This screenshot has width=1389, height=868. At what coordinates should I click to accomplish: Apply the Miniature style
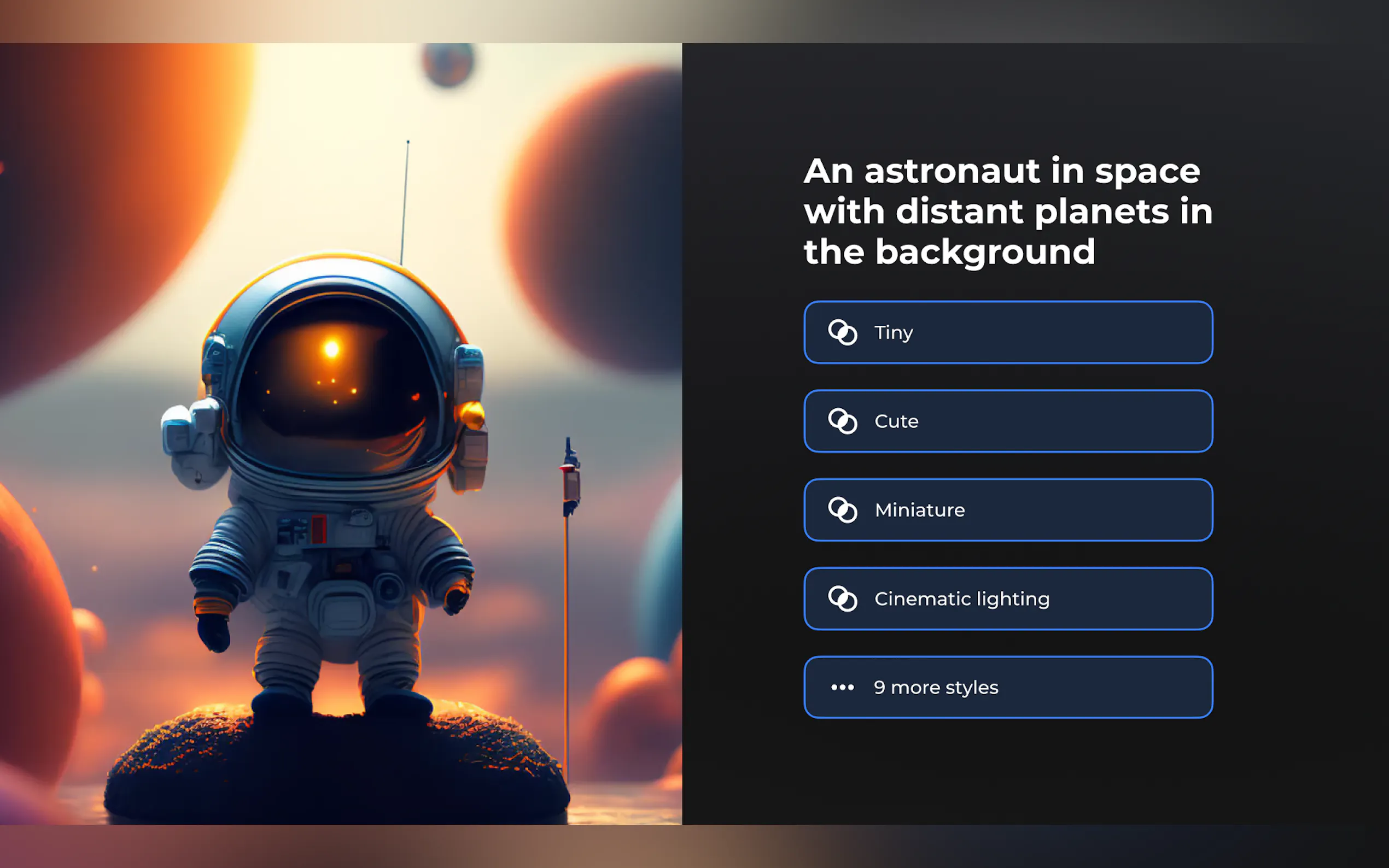1008,510
